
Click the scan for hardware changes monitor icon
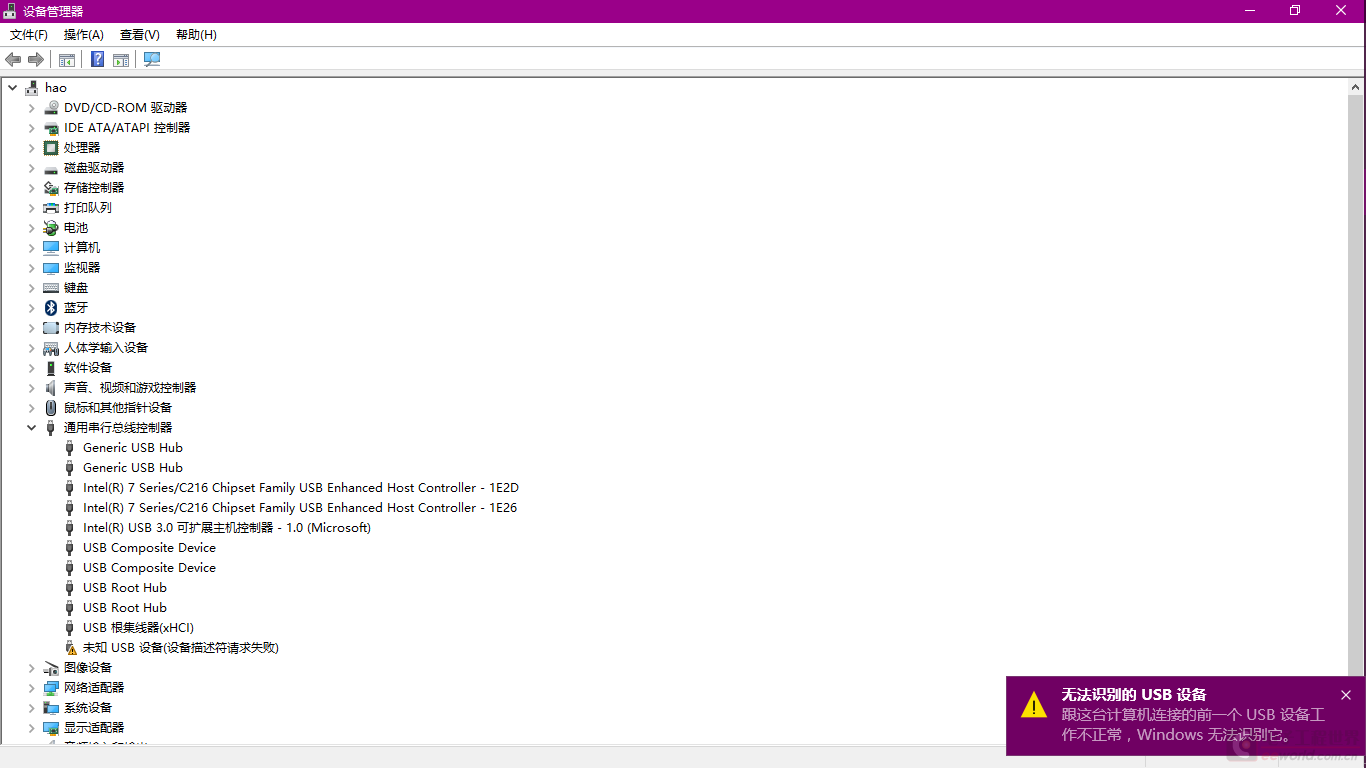point(152,60)
